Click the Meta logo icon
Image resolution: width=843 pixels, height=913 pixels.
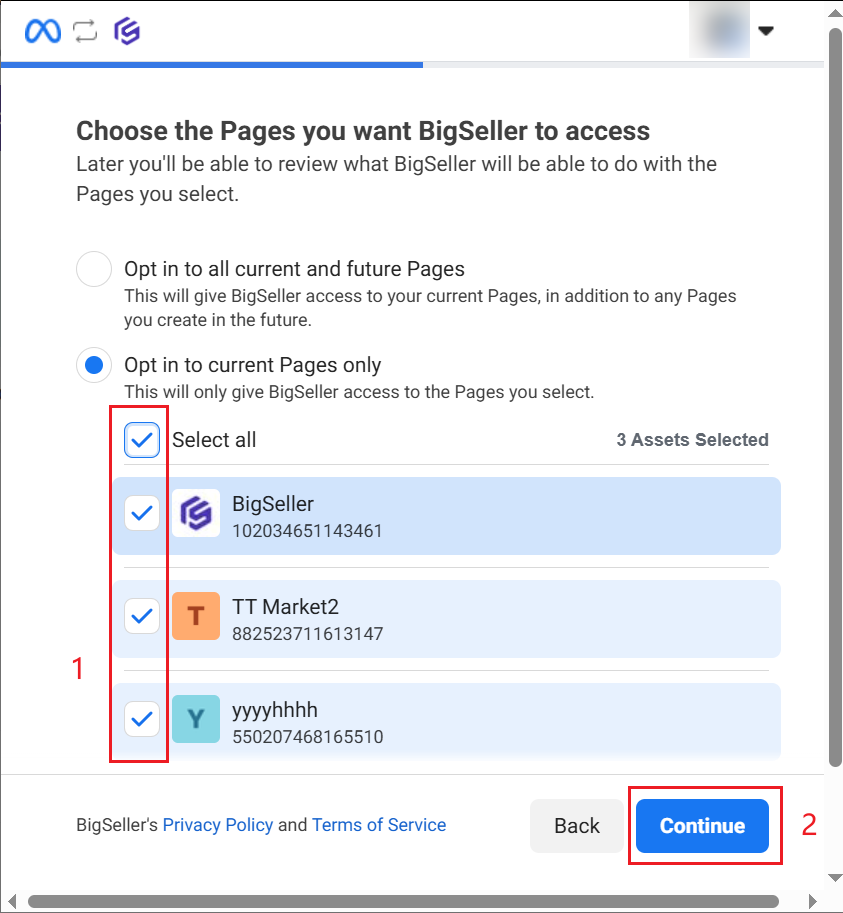(x=43, y=31)
